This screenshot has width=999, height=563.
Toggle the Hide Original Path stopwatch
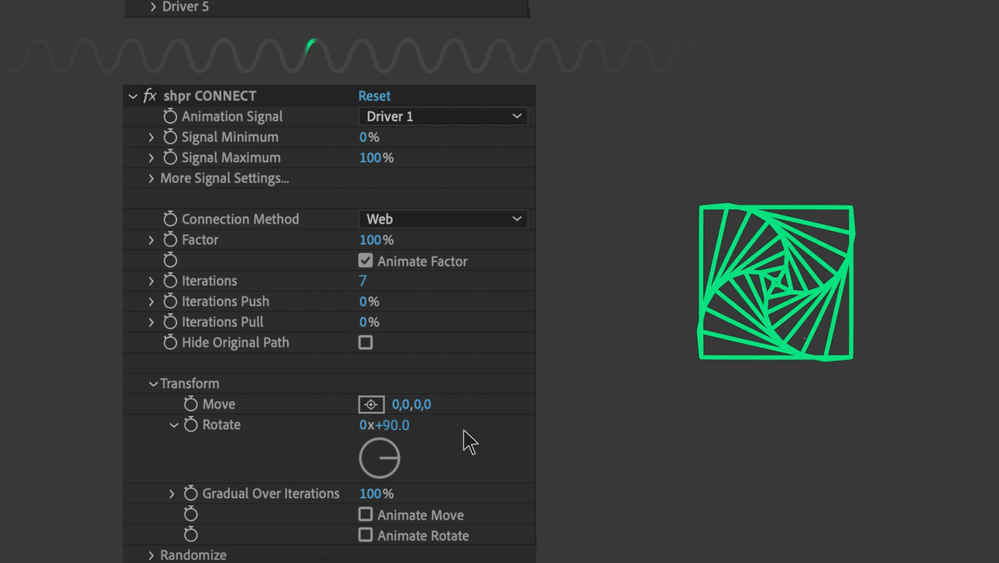(x=170, y=342)
